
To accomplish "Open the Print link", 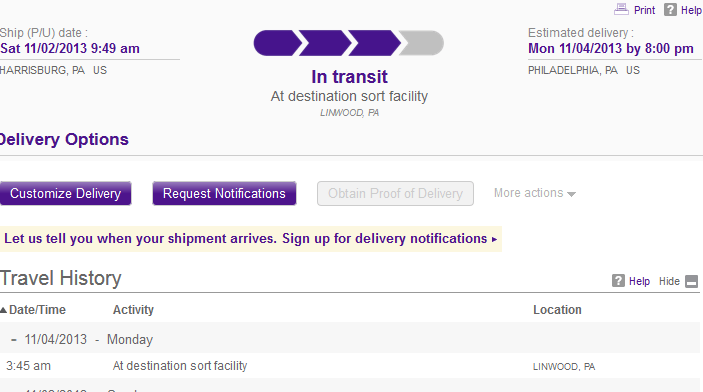I will pos(644,10).
